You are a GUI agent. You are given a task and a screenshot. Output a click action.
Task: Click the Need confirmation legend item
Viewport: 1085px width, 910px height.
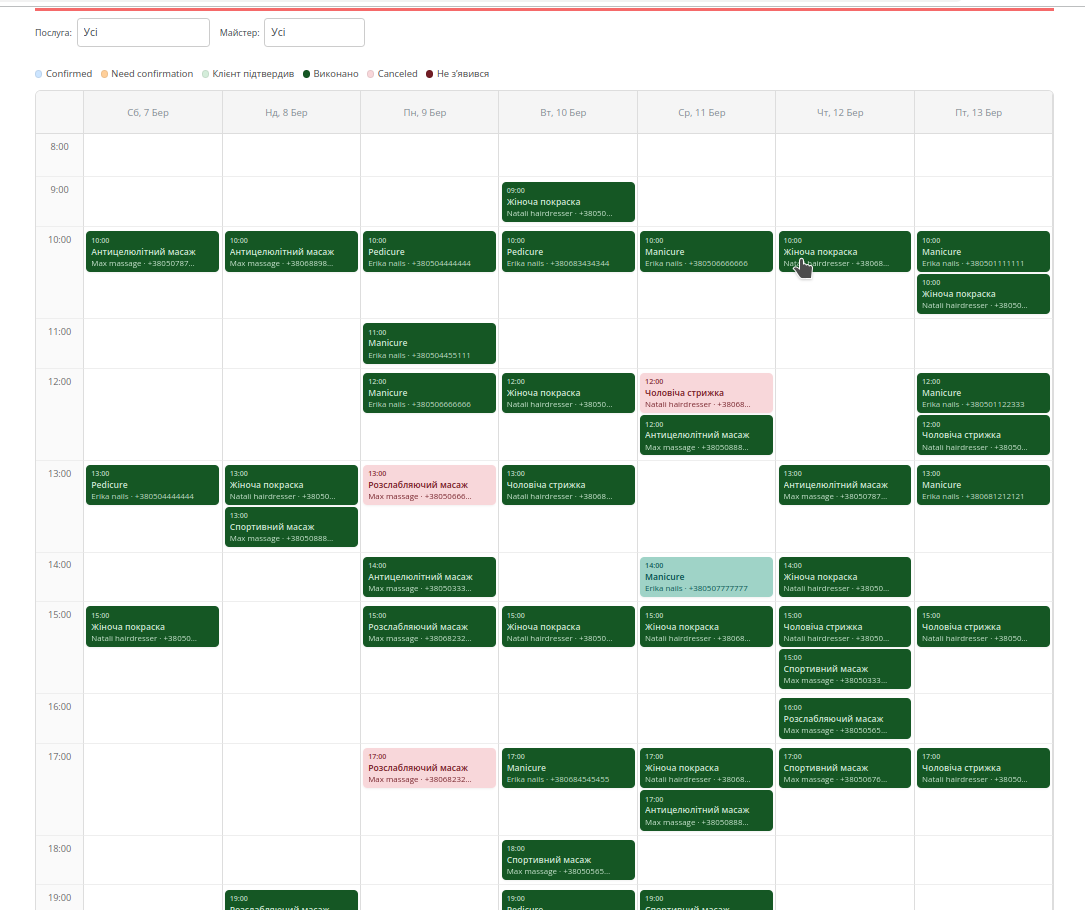pyautogui.click(x=151, y=74)
